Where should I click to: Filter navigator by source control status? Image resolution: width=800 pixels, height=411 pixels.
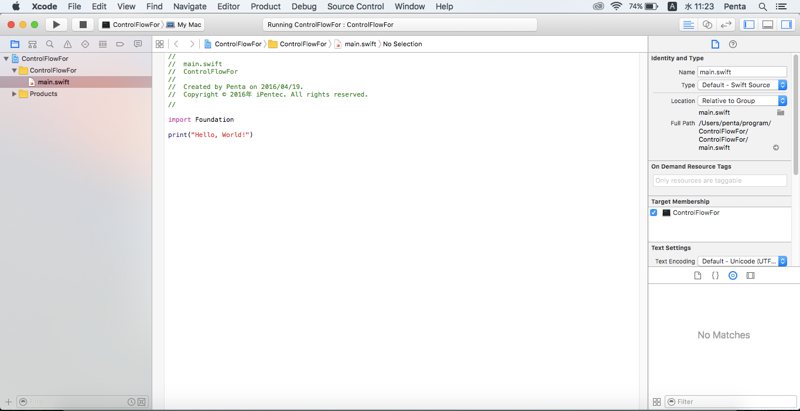point(141,402)
